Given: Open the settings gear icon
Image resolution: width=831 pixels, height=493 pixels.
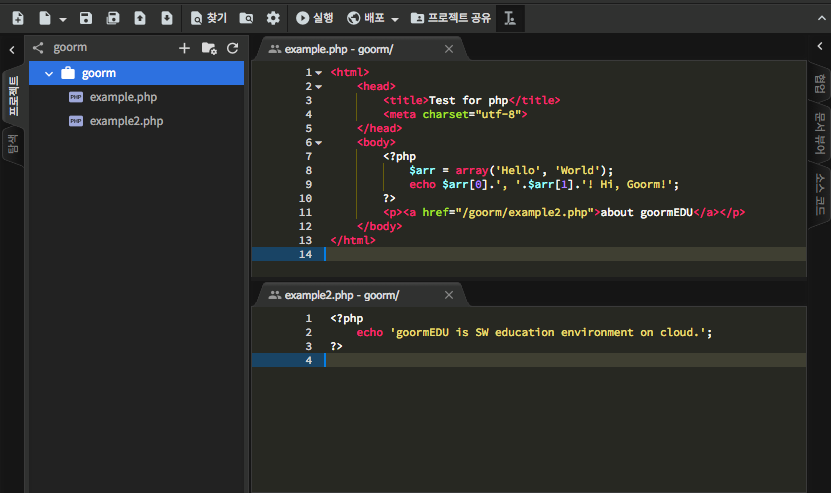Looking at the screenshot, I should click(273, 18).
